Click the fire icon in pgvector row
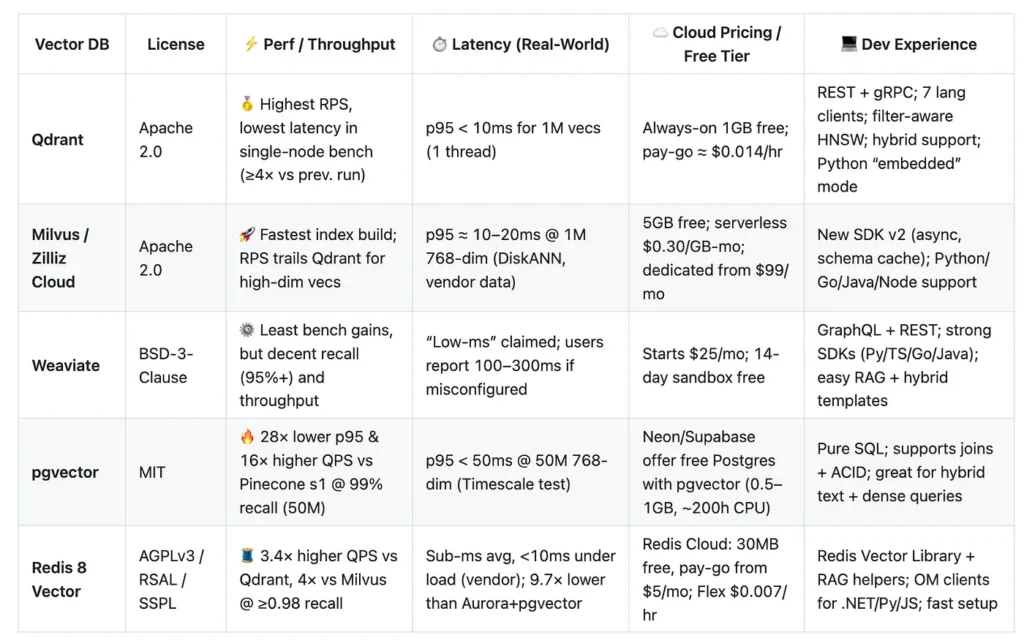The image size is (1024, 641). coord(247,437)
